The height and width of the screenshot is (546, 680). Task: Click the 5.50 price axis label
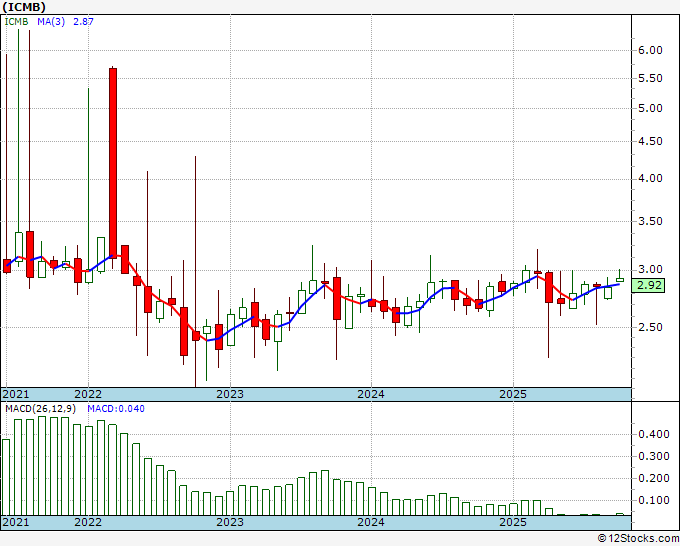click(x=651, y=78)
